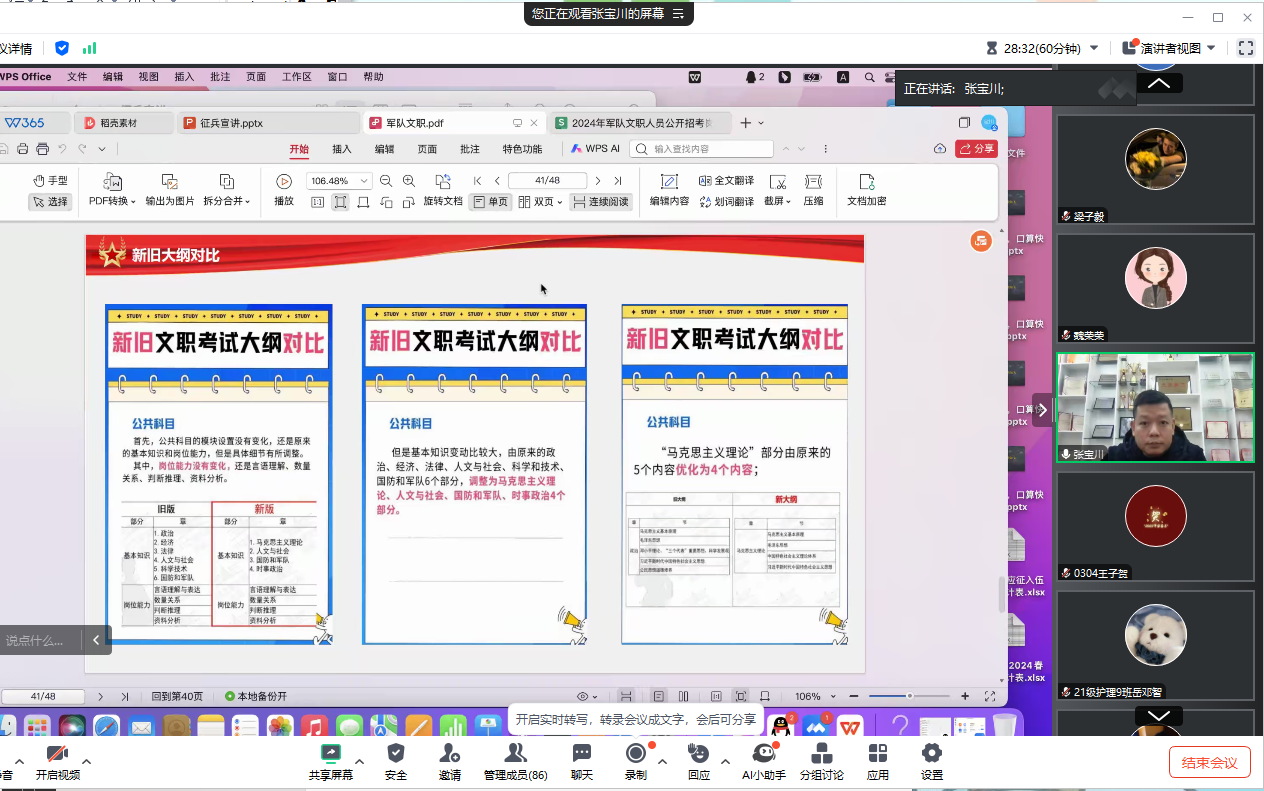Go to next page arrow in toolbar

[598, 181]
